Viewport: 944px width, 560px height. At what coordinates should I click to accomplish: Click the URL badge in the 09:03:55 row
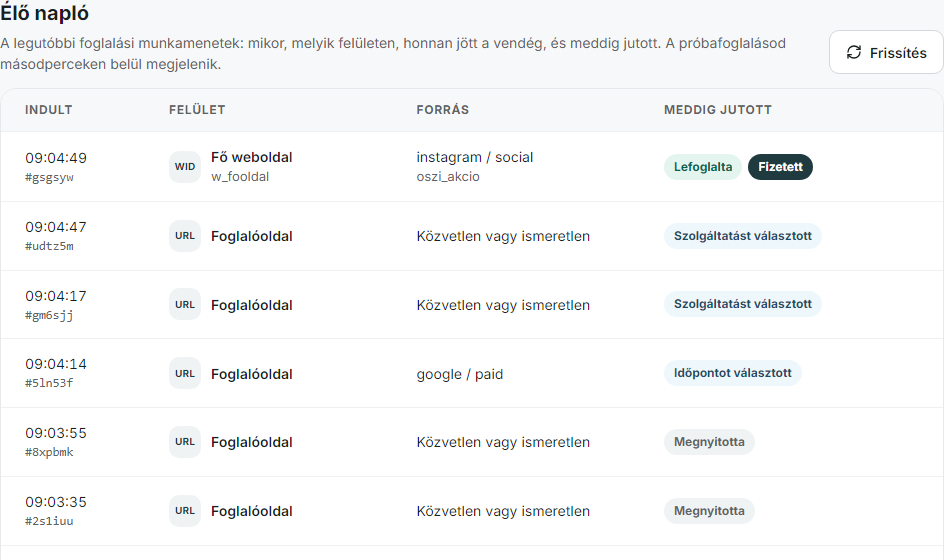pyautogui.click(x=185, y=441)
